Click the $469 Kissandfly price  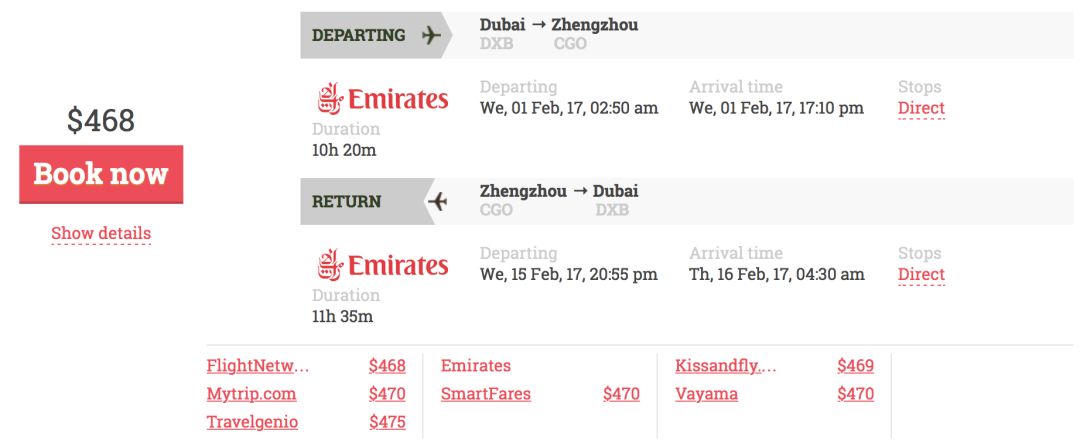(855, 366)
